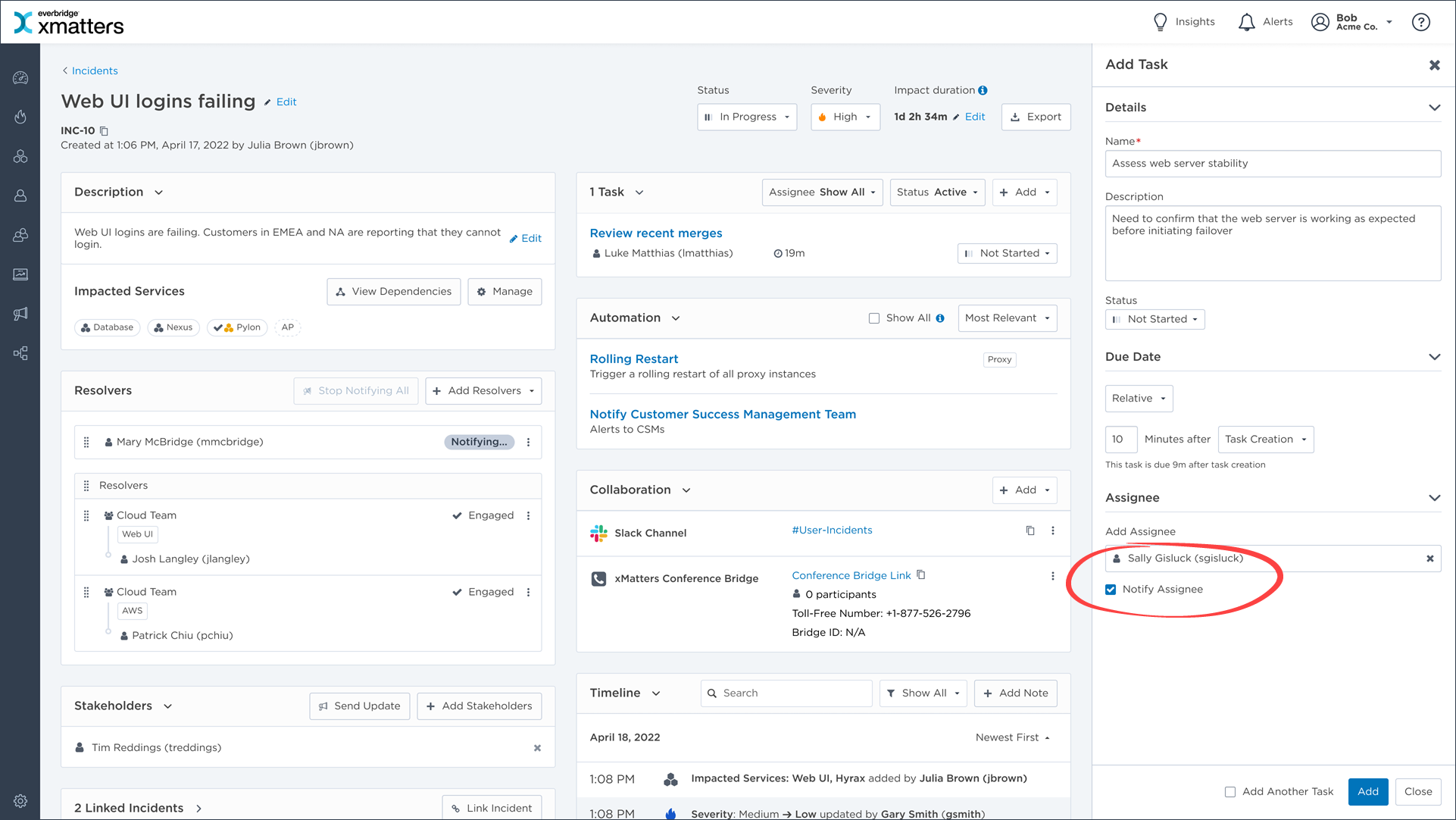Check Add Another Task
Screen dimensions: 1456x820
(1230, 792)
